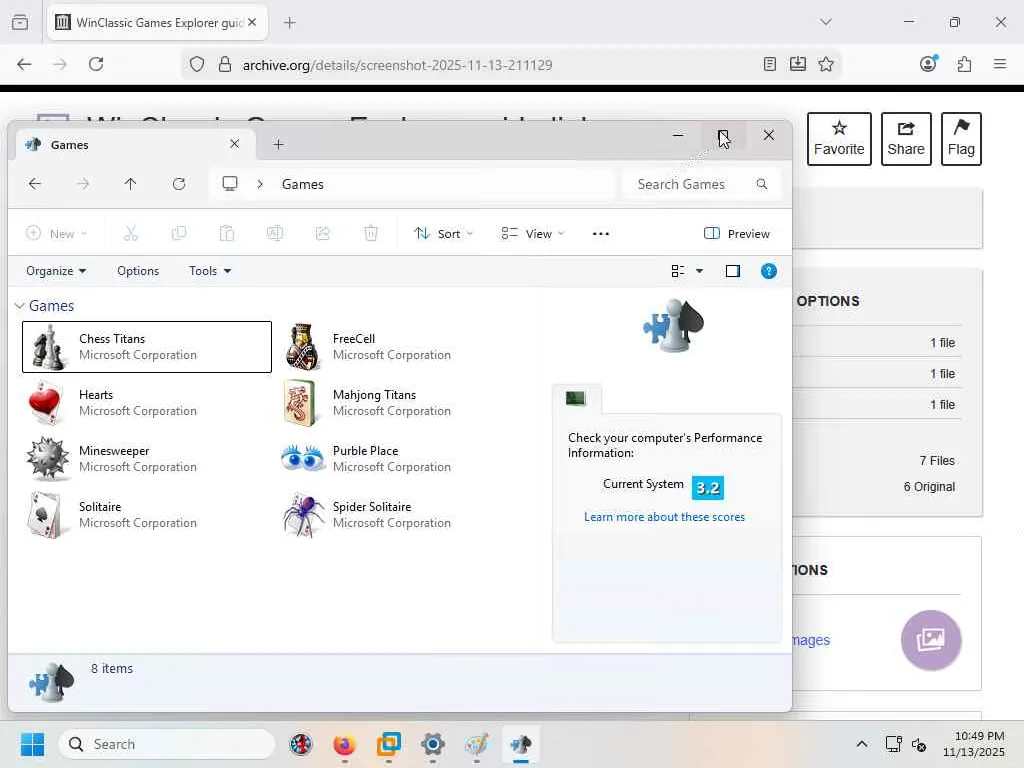Open Chess Titans game icon
Image resolution: width=1024 pixels, height=768 pixels.
pos(48,347)
